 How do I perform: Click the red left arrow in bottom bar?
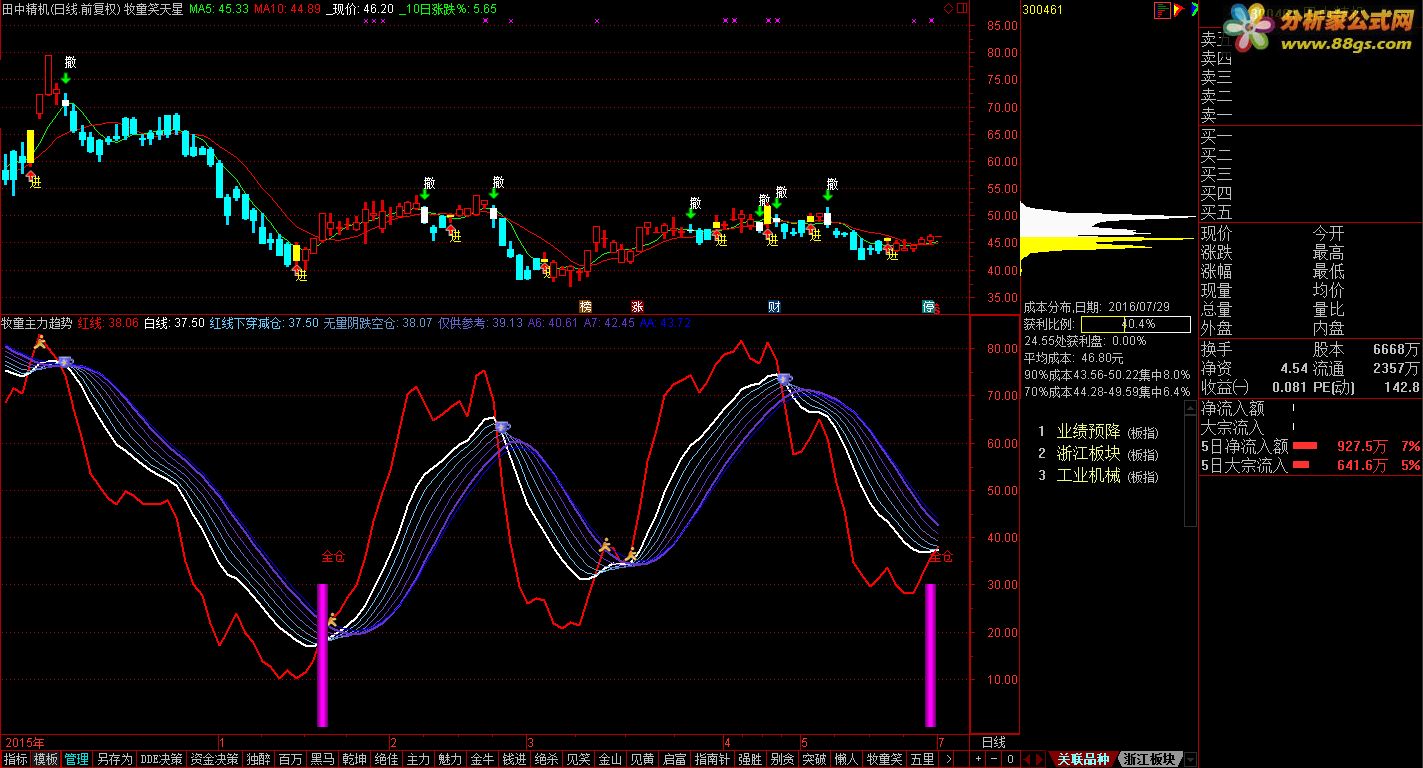pos(1027,759)
